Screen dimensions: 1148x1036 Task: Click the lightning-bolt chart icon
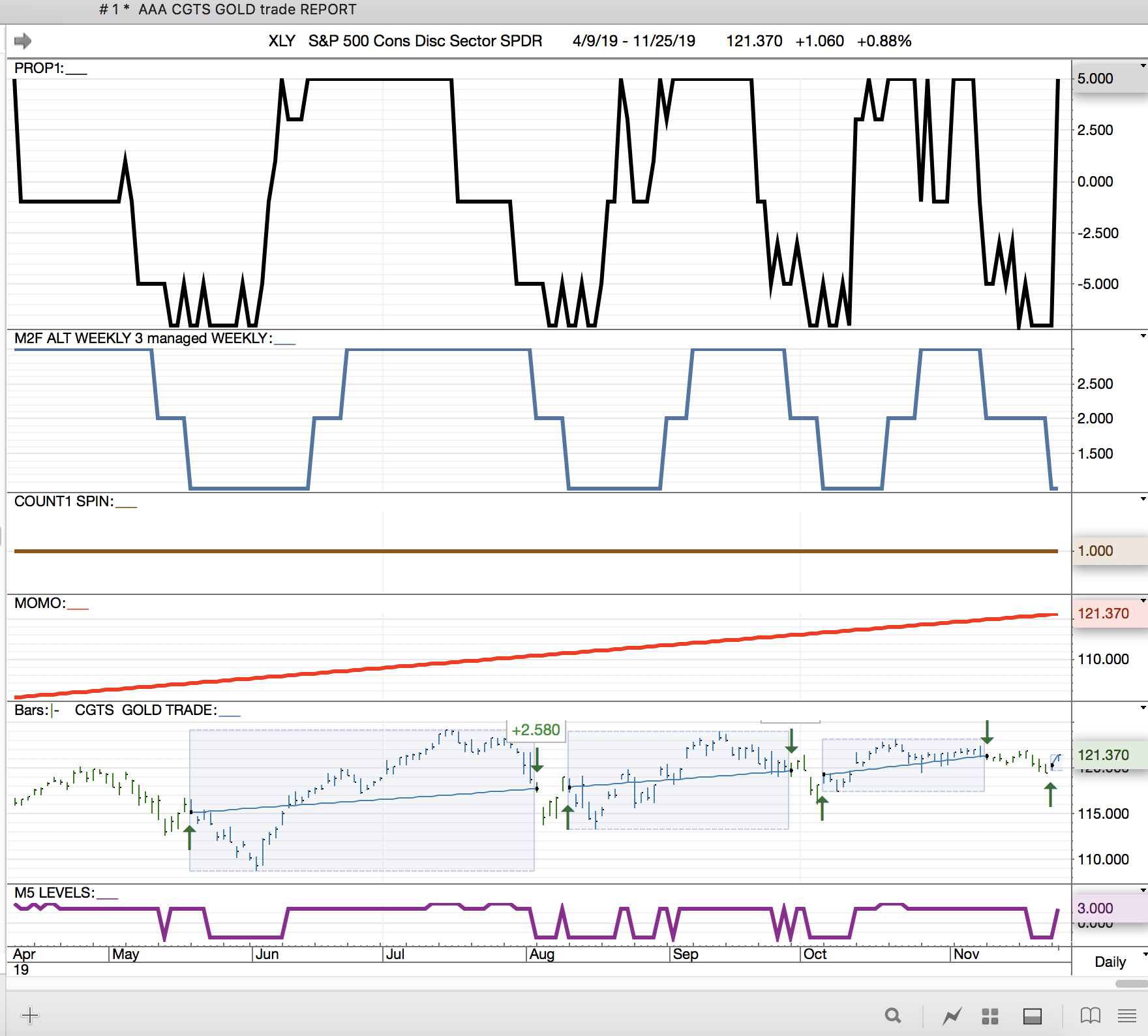click(952, 1016)
